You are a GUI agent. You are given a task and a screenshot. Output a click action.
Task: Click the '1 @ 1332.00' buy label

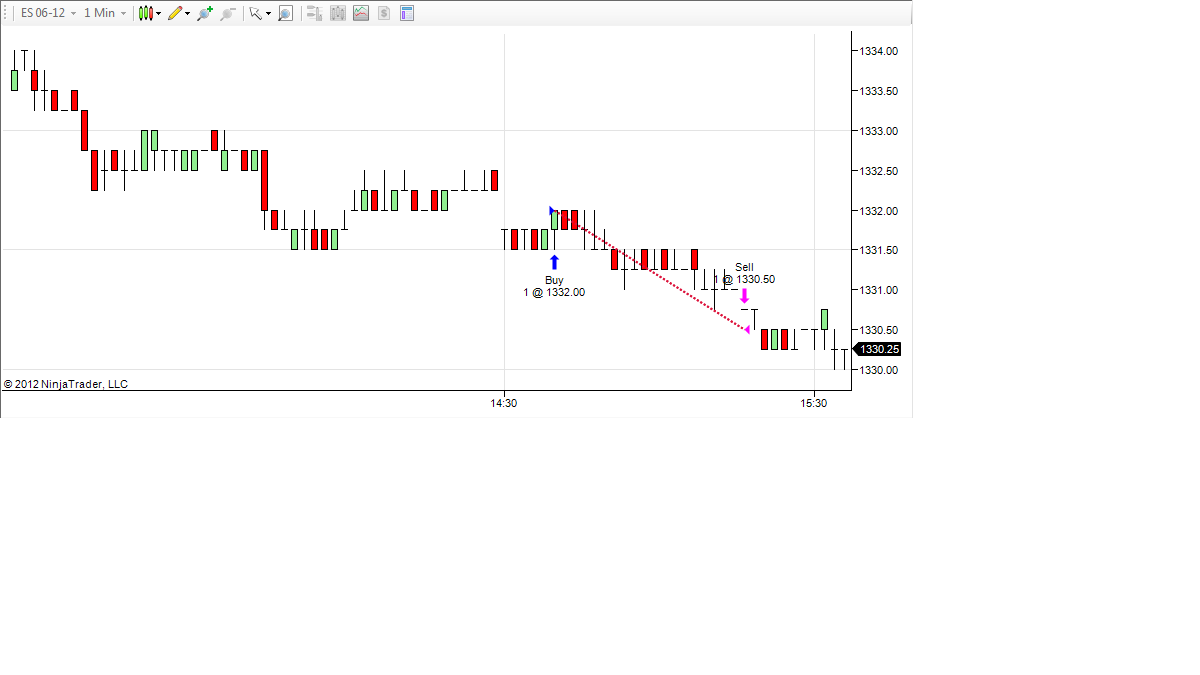554,292
